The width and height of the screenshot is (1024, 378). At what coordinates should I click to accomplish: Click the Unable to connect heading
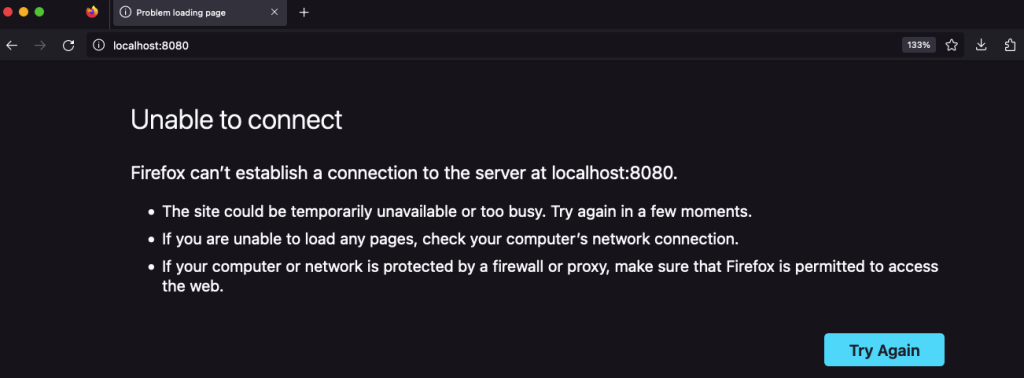click(236, 120)
